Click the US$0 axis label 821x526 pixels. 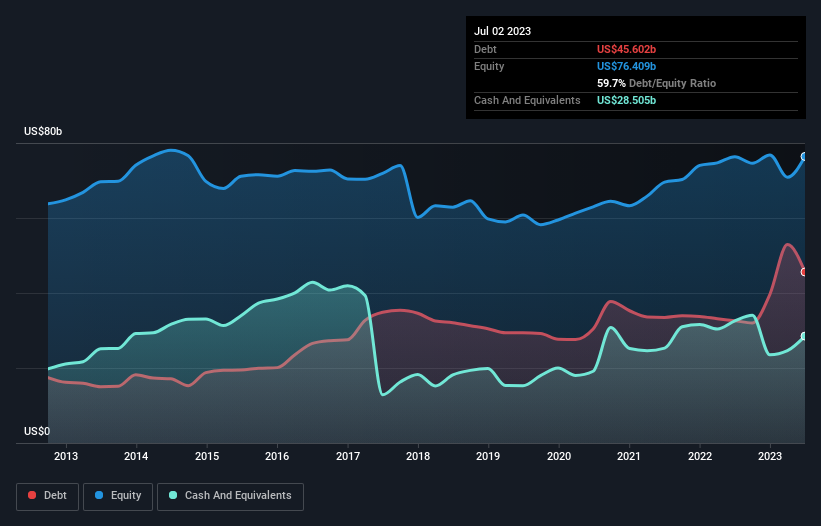[x=37, y=431]
